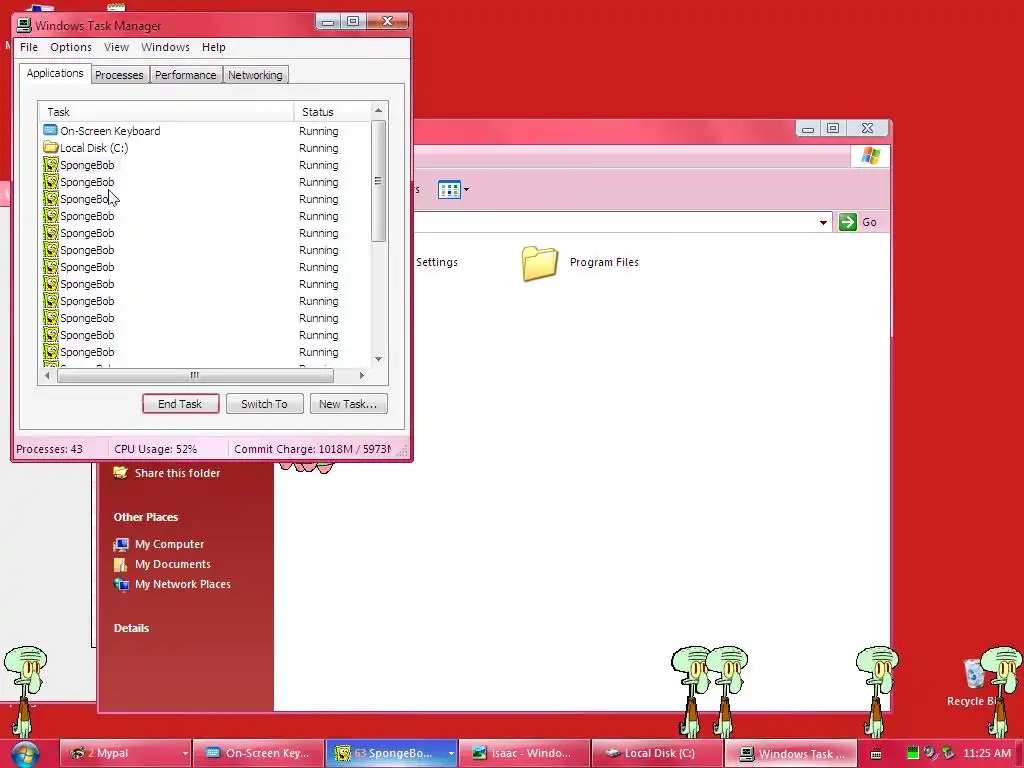Open My Network Places link
The width and height of the screenshot is (1024, 768).
[x=183, y=584]
